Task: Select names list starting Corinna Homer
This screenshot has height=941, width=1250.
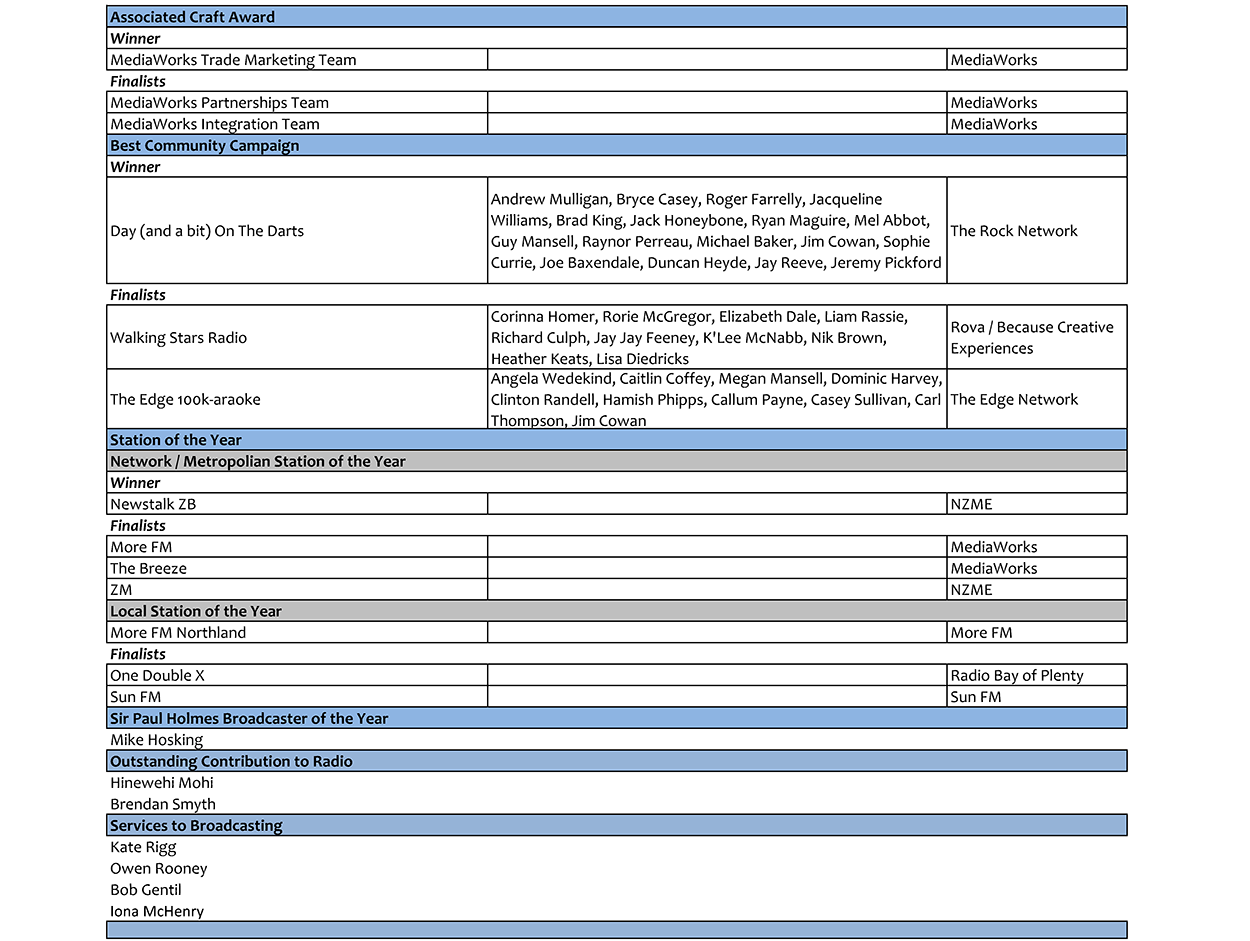Action: point(717,338)
